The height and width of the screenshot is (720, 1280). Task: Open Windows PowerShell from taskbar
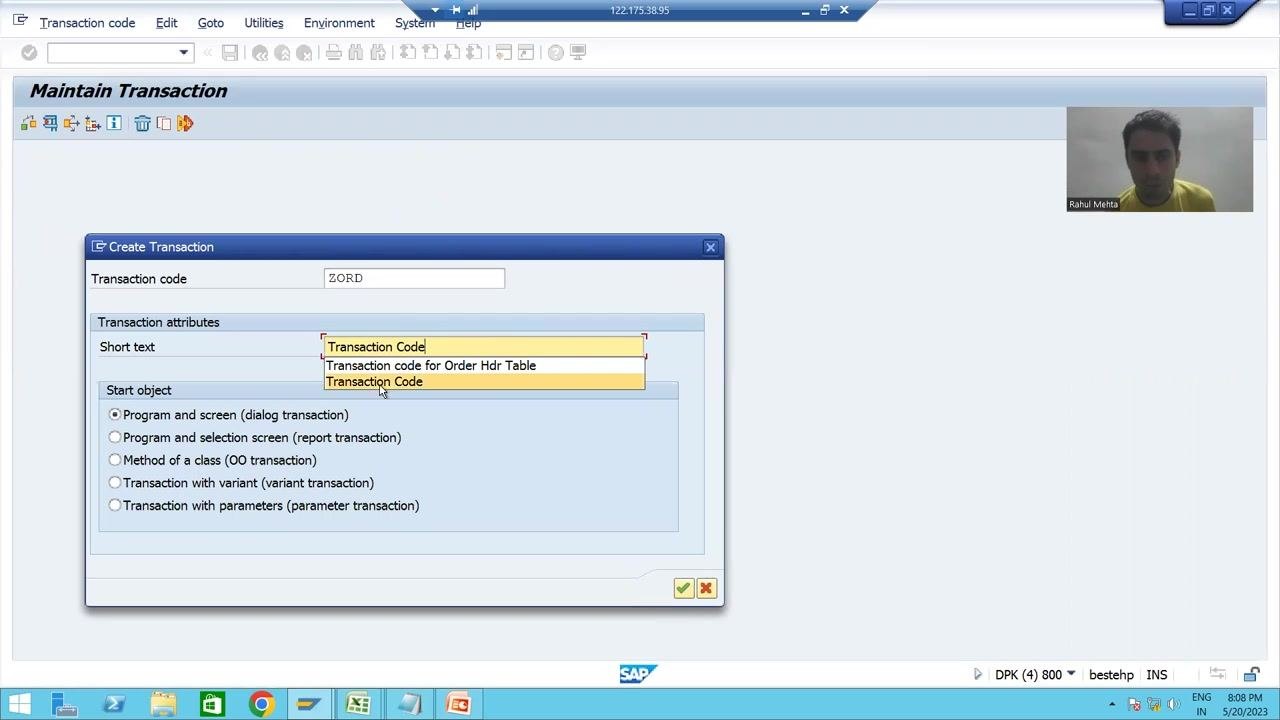114,704
